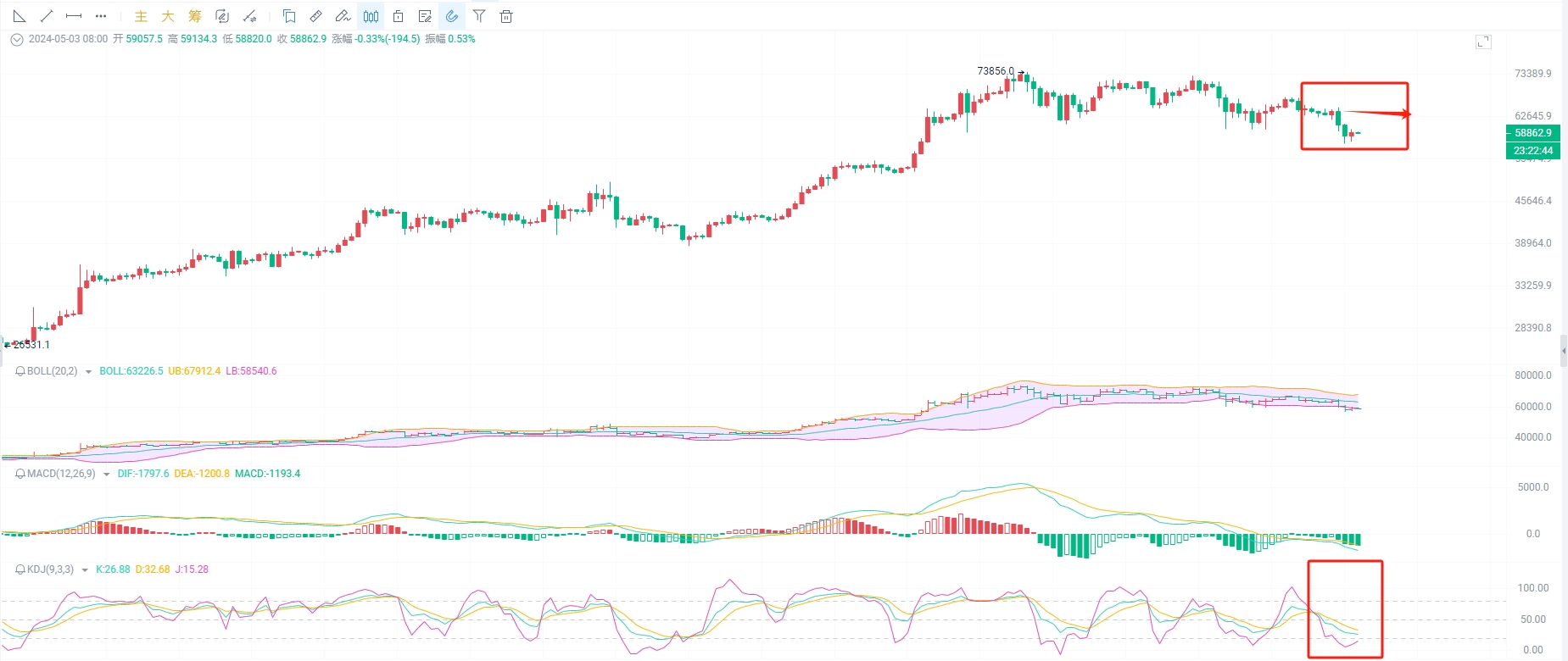The image size is (1568, 661).
Task: Open more drawing tools (three dots)
Action: pos(101,16)
